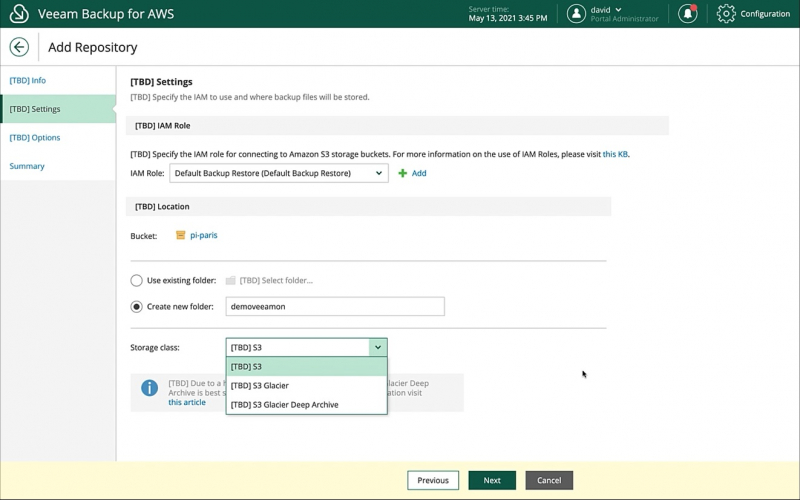Viewport: 800px width, 500px height.
Task: Click the Storage class: label
Action: [155, 348]
